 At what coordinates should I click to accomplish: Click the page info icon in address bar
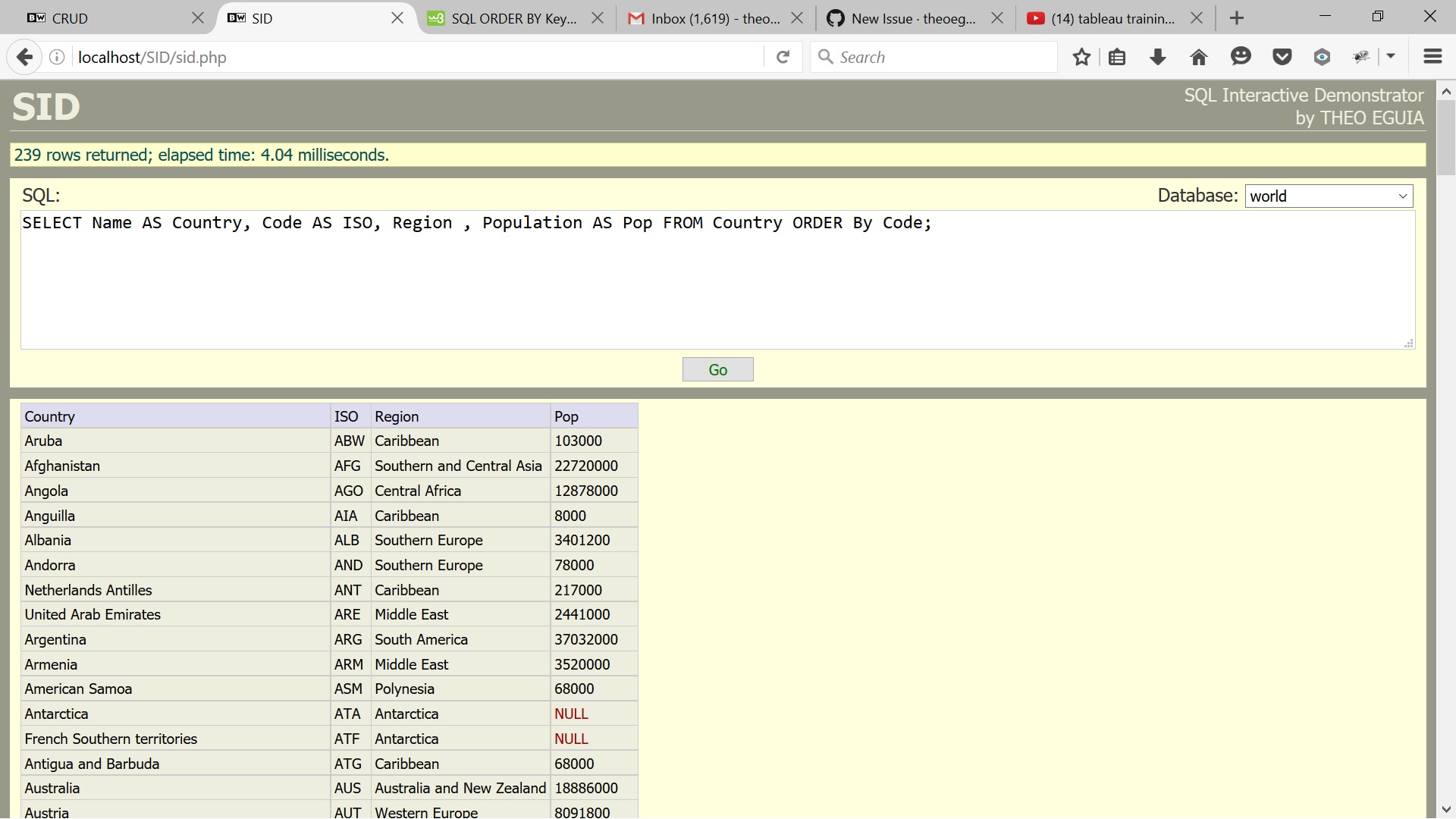[56, 57]
